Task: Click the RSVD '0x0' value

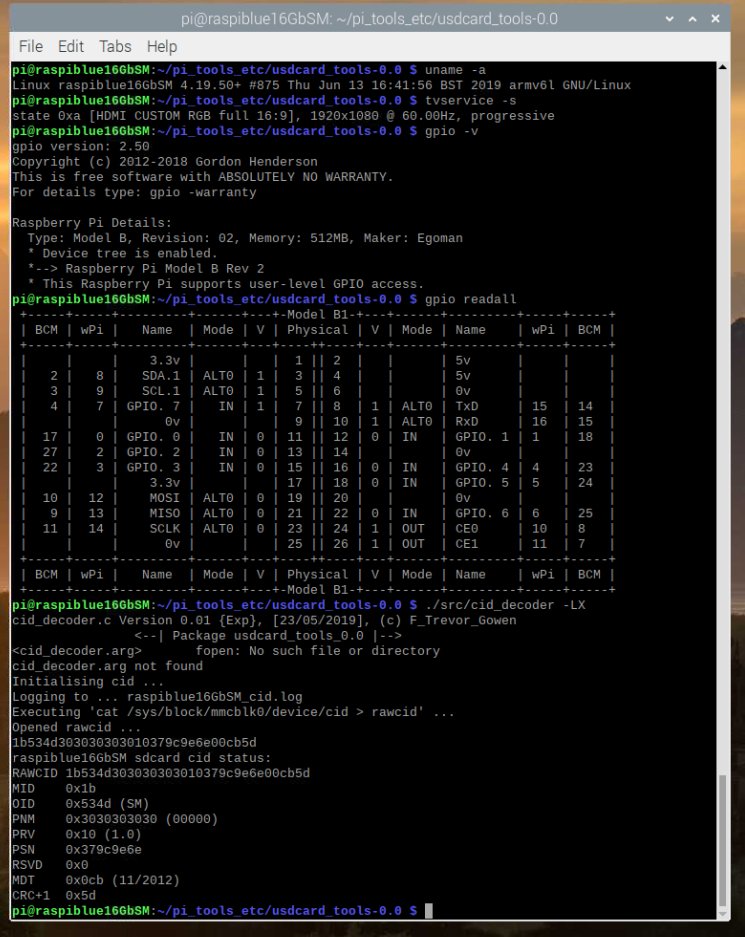Action: pyautogui.click(x=76, y=865)
